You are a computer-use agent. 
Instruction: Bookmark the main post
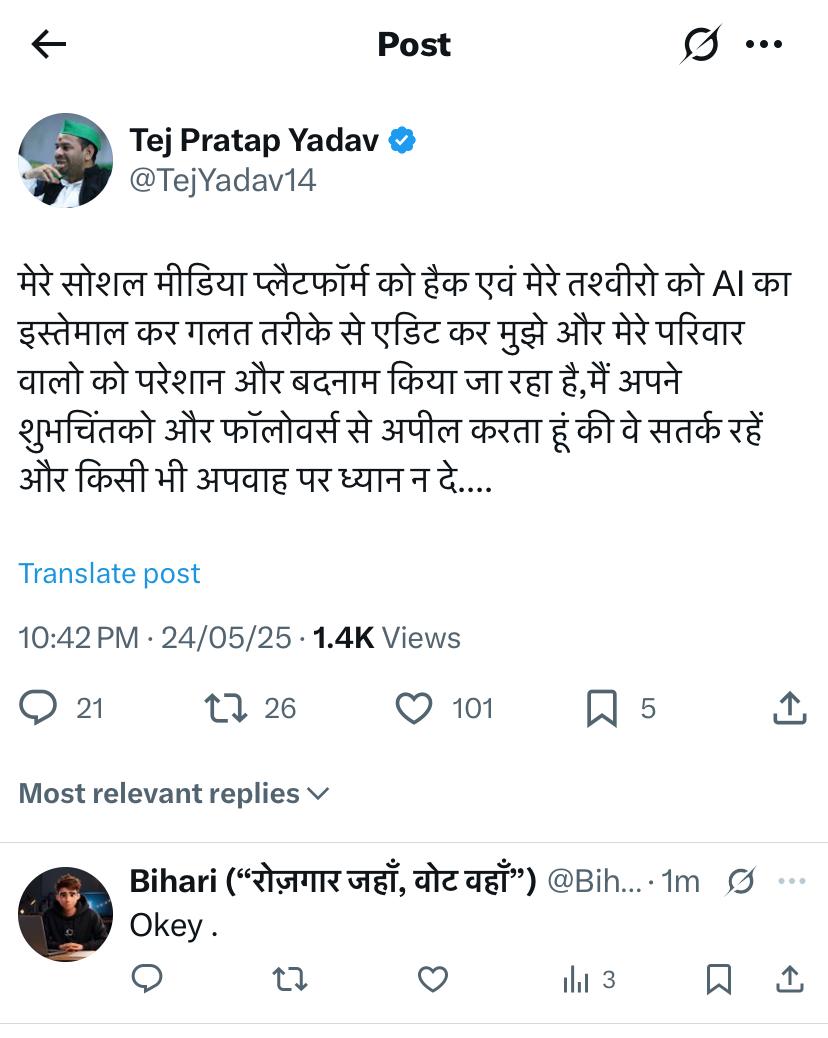pos(601,708)
